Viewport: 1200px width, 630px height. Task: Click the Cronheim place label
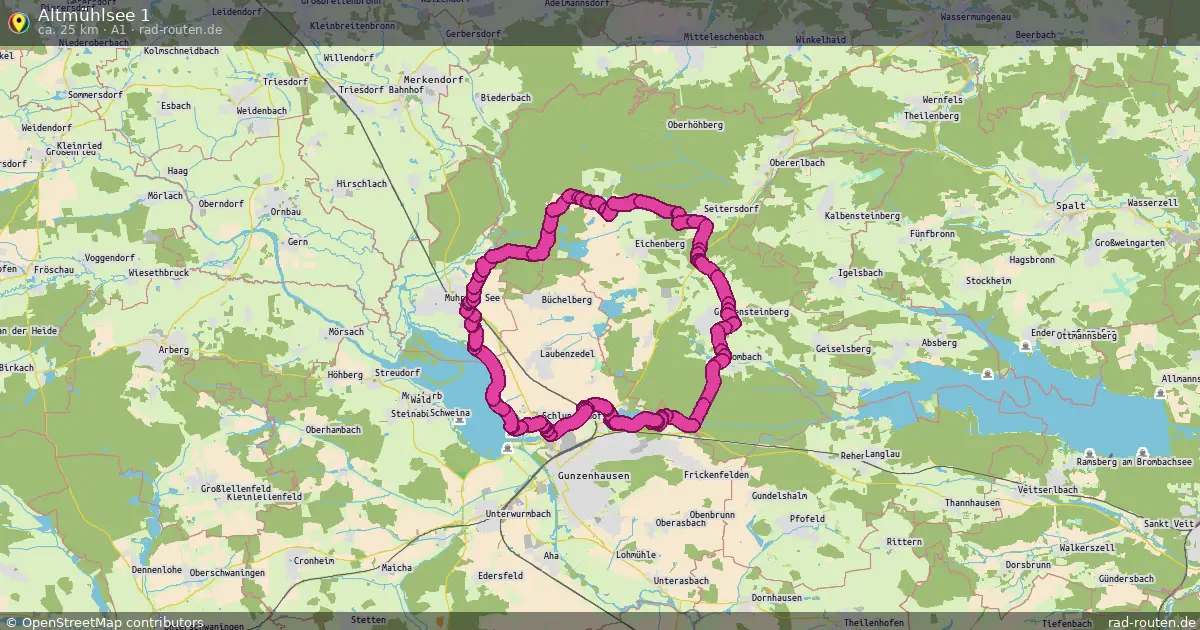(314, 561)
